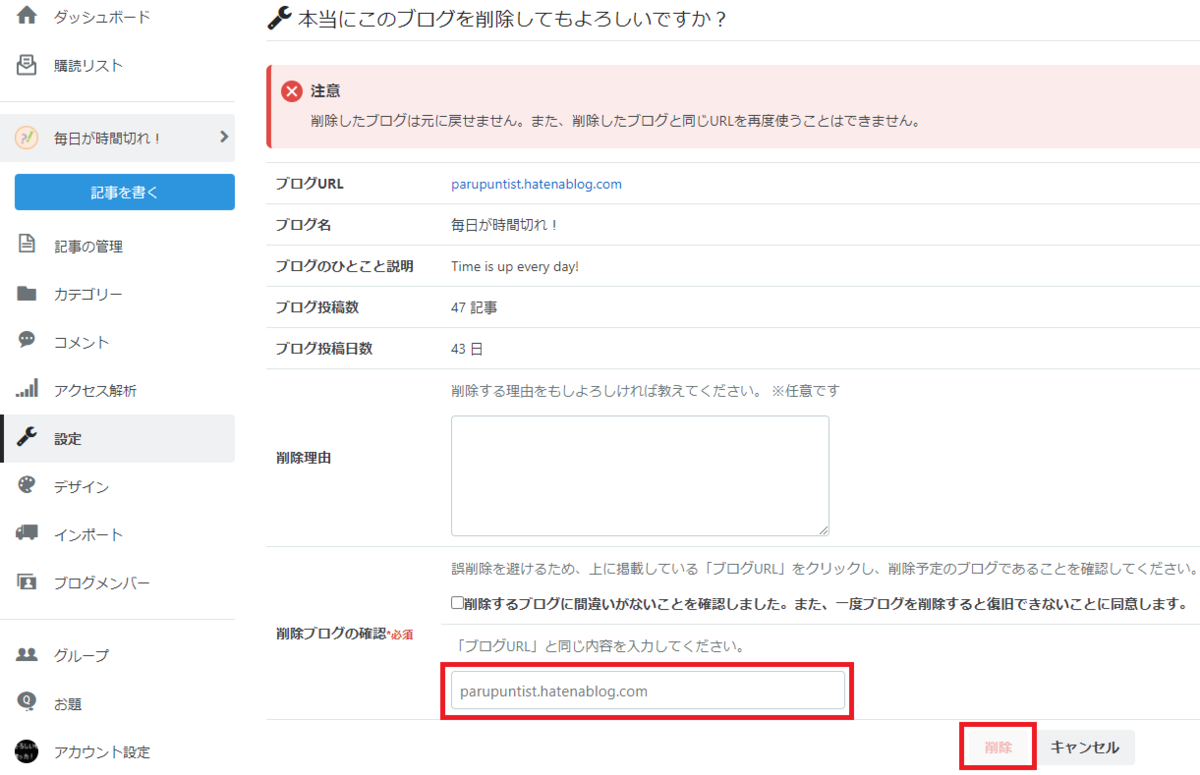Click the ブログ投稿数 row label
1200x775 pixels.
[x=317, y=308]
